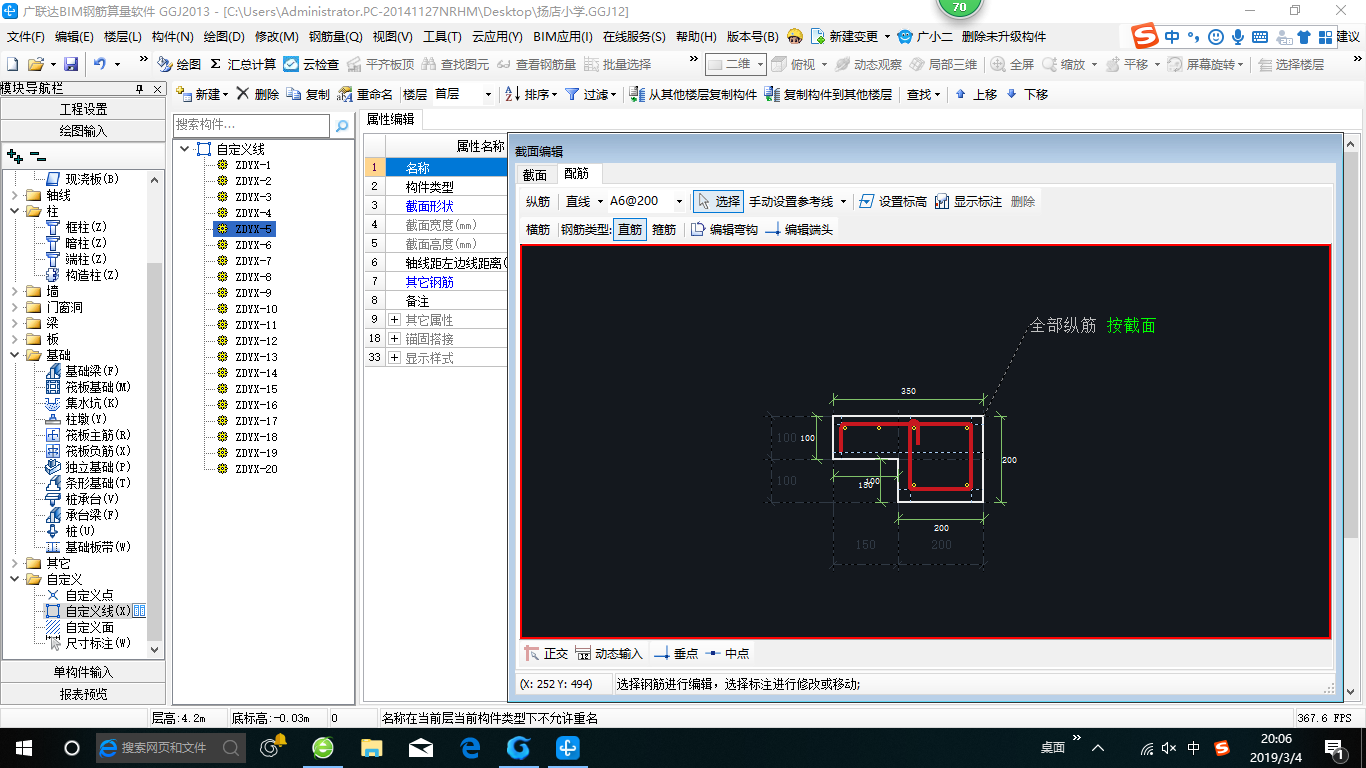The width and height of the screenshot is (1366, 768).
Task: Open the 钢筋量(Q) menu
Action: (x=335, y=36)
